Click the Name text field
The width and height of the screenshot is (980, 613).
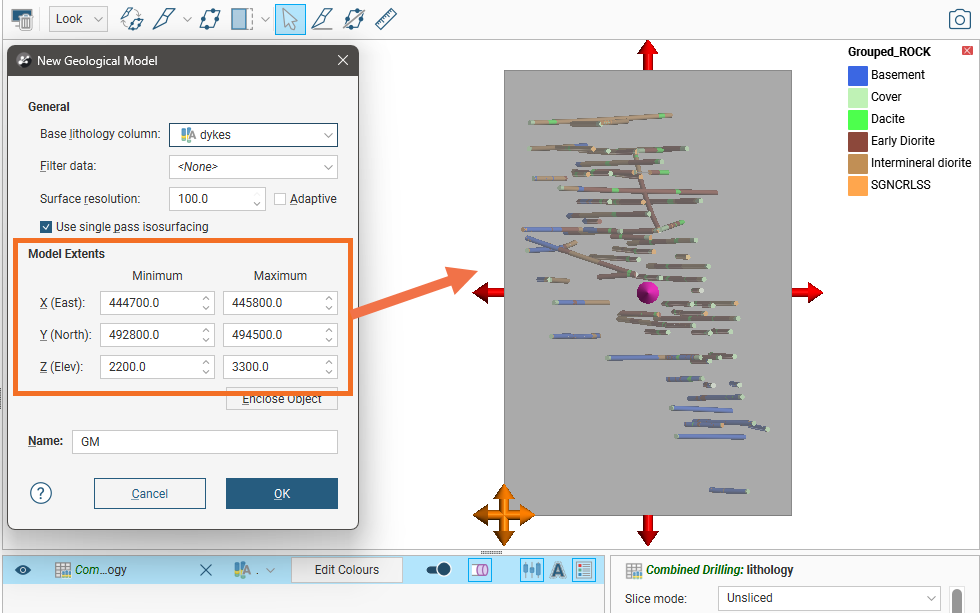204,441
